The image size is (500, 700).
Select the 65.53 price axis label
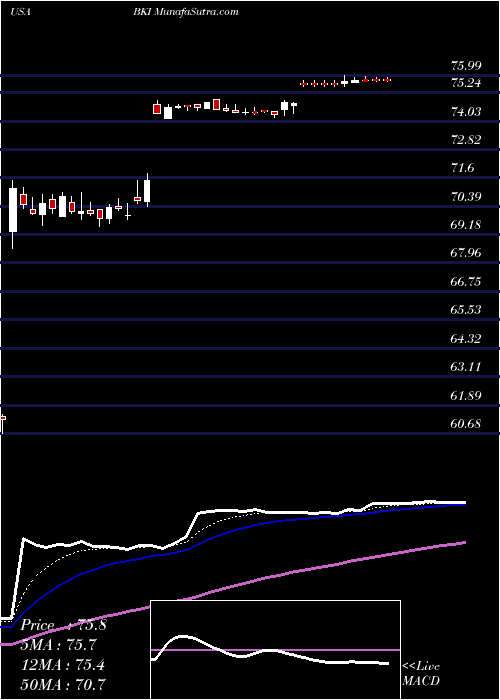466,310
